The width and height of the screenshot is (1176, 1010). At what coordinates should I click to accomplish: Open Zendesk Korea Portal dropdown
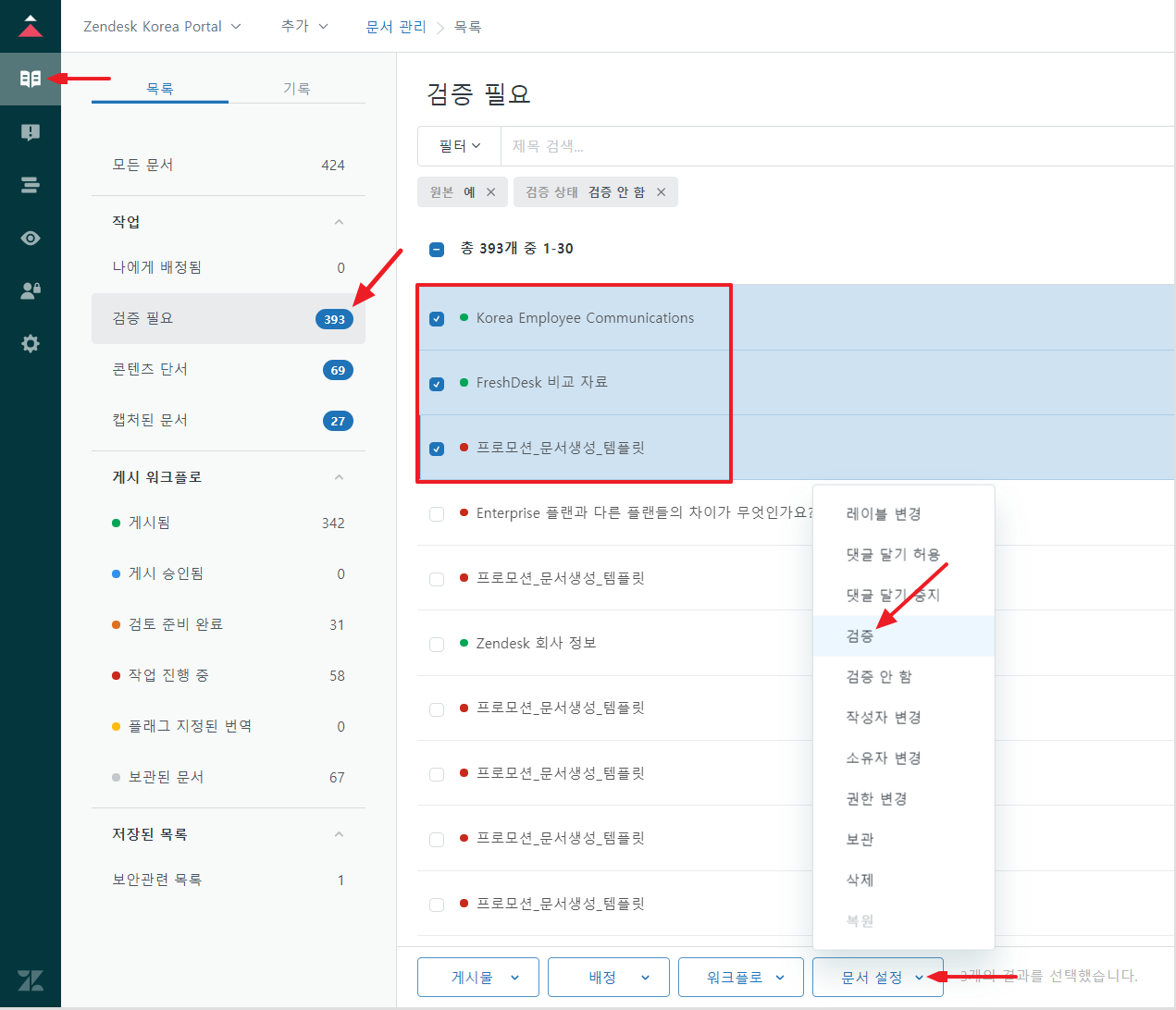[162, 27]
